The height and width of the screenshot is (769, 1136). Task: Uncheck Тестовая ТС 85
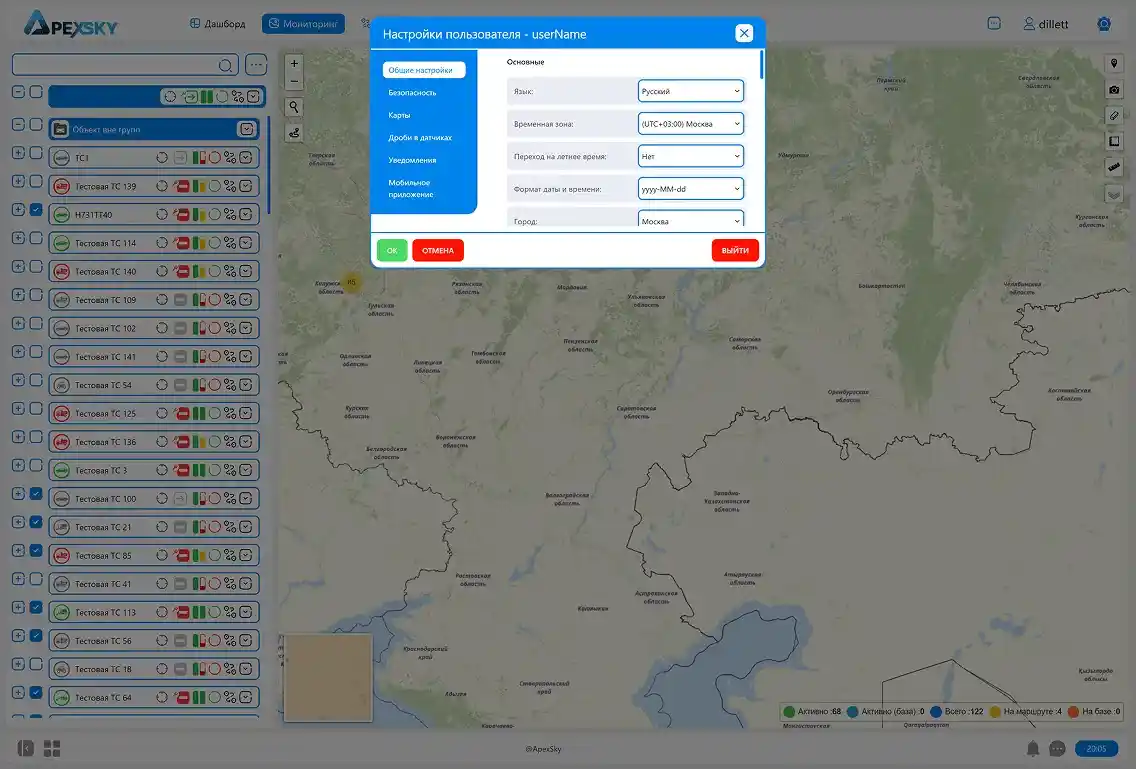(36, 550)
